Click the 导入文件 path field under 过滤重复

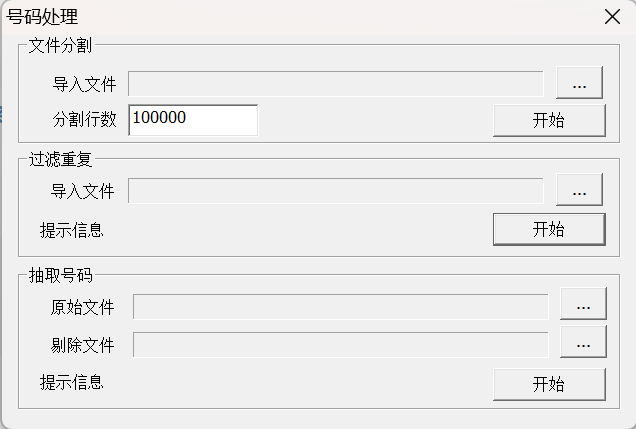click(x=336, y=190)
